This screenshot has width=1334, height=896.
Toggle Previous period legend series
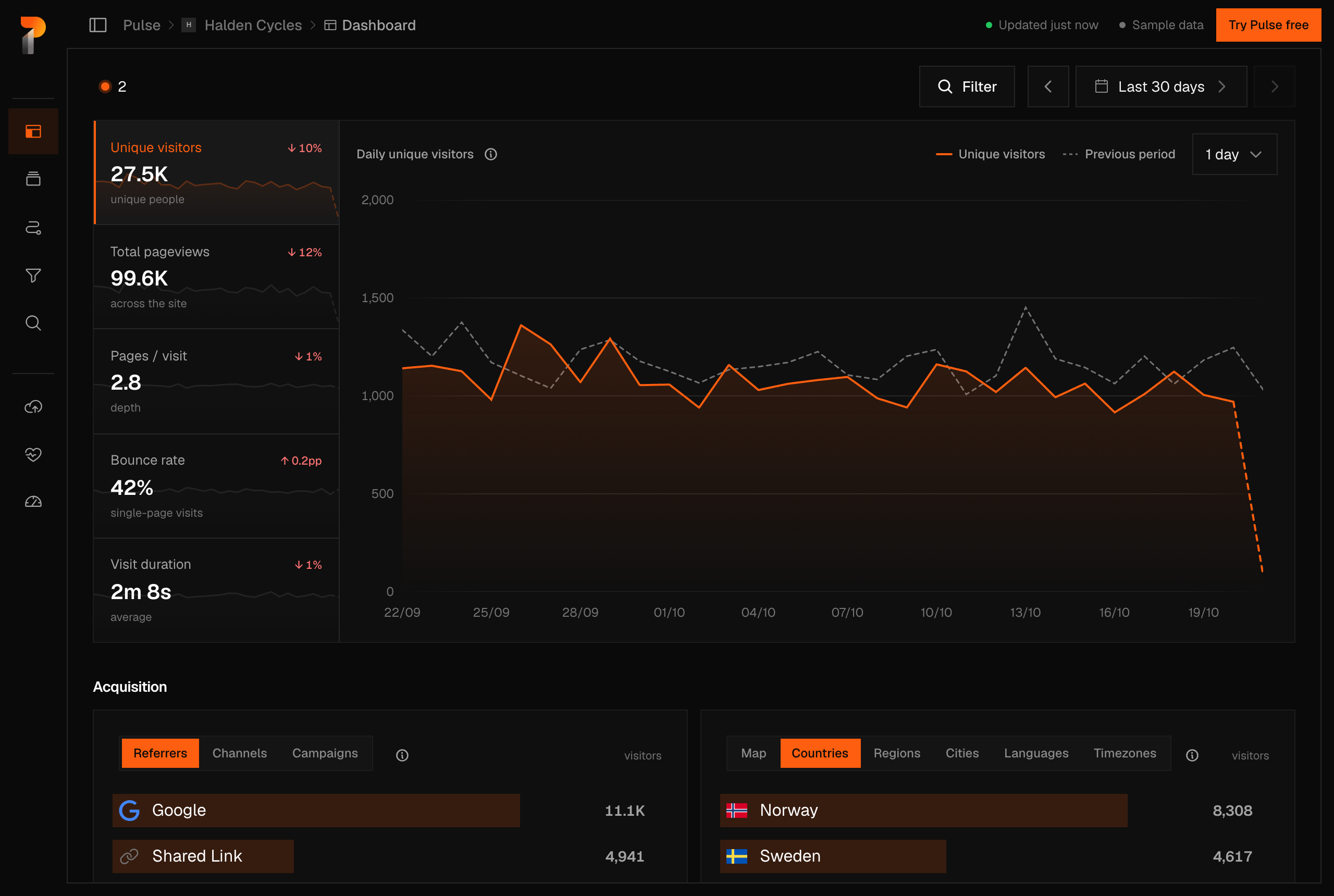[x=1118, y=154]
